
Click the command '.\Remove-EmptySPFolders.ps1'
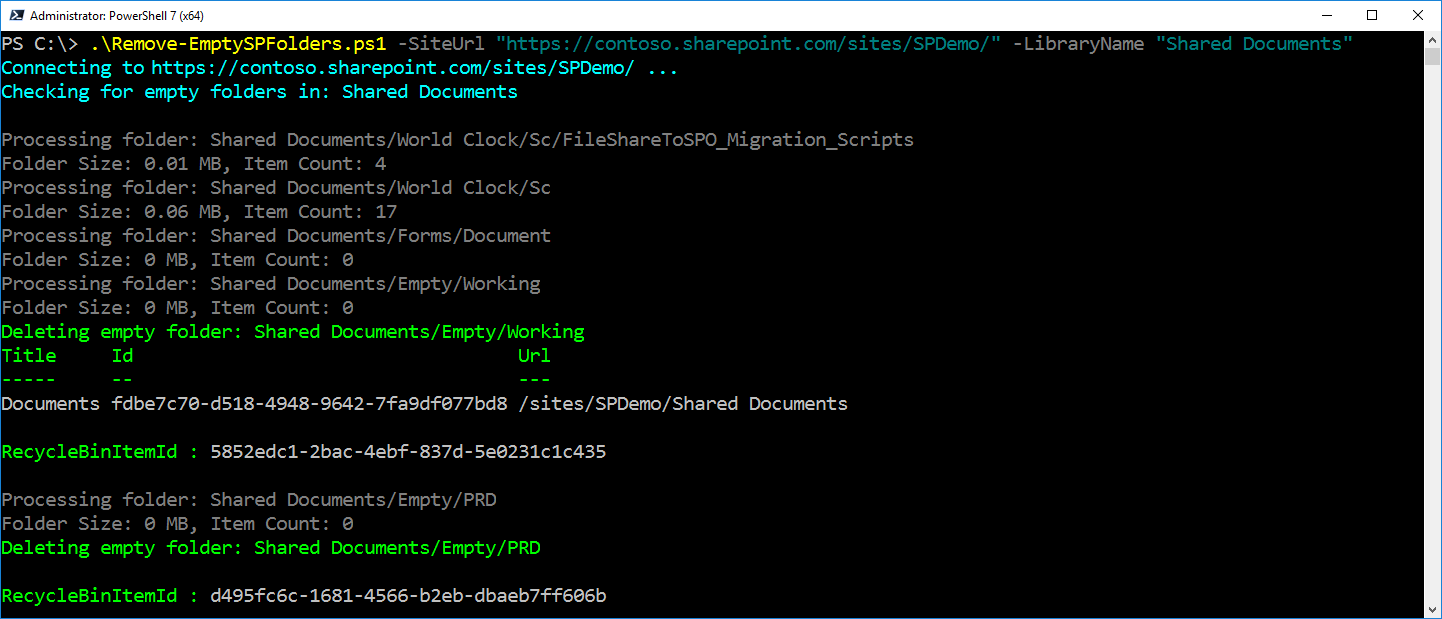[x=237, y=44]
